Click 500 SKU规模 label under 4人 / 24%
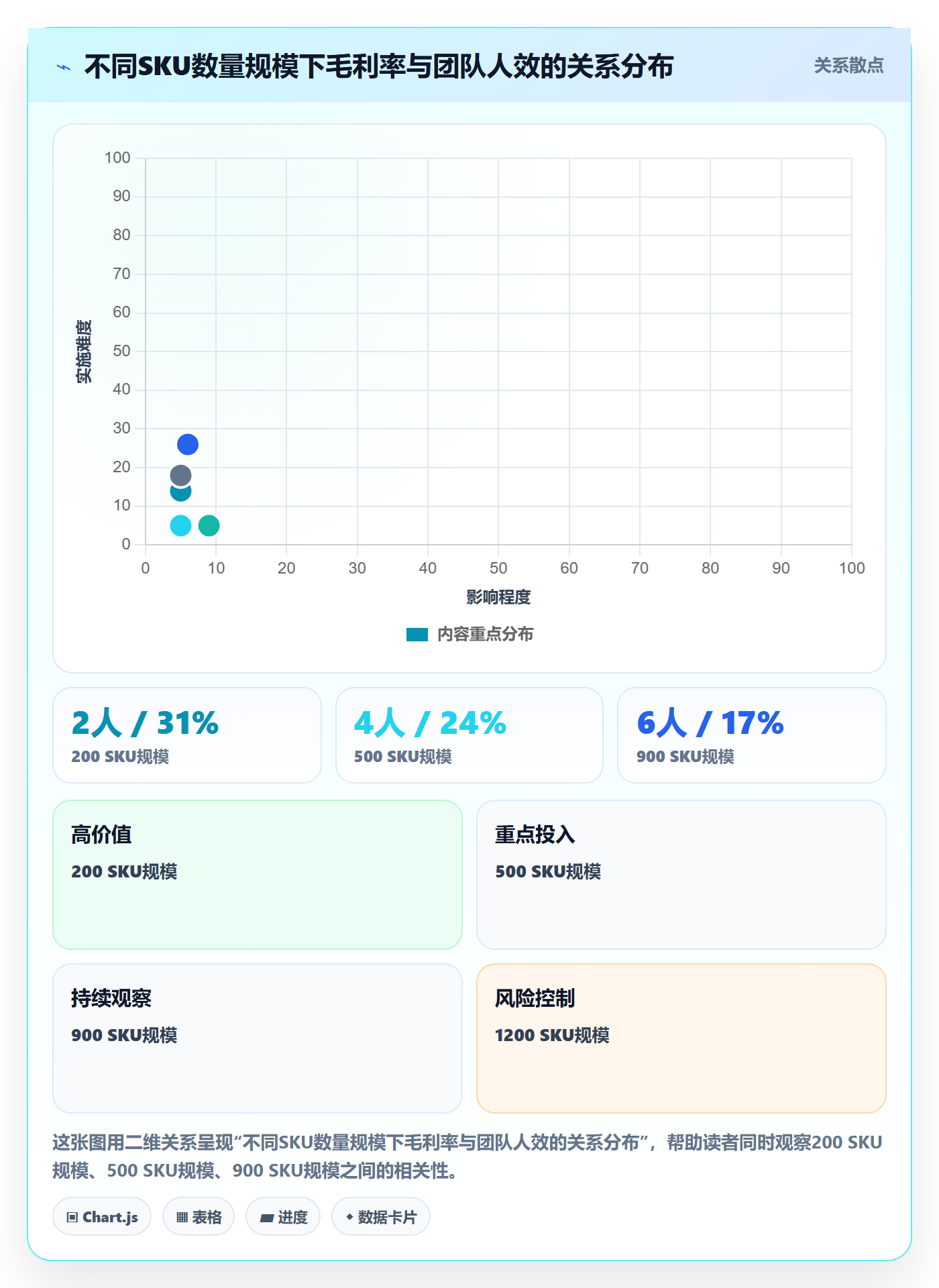 (402, 757)
